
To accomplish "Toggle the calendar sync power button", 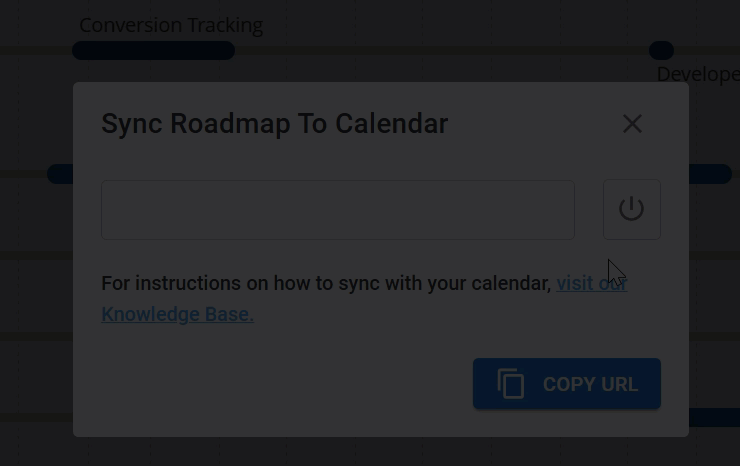I will 631,209.
